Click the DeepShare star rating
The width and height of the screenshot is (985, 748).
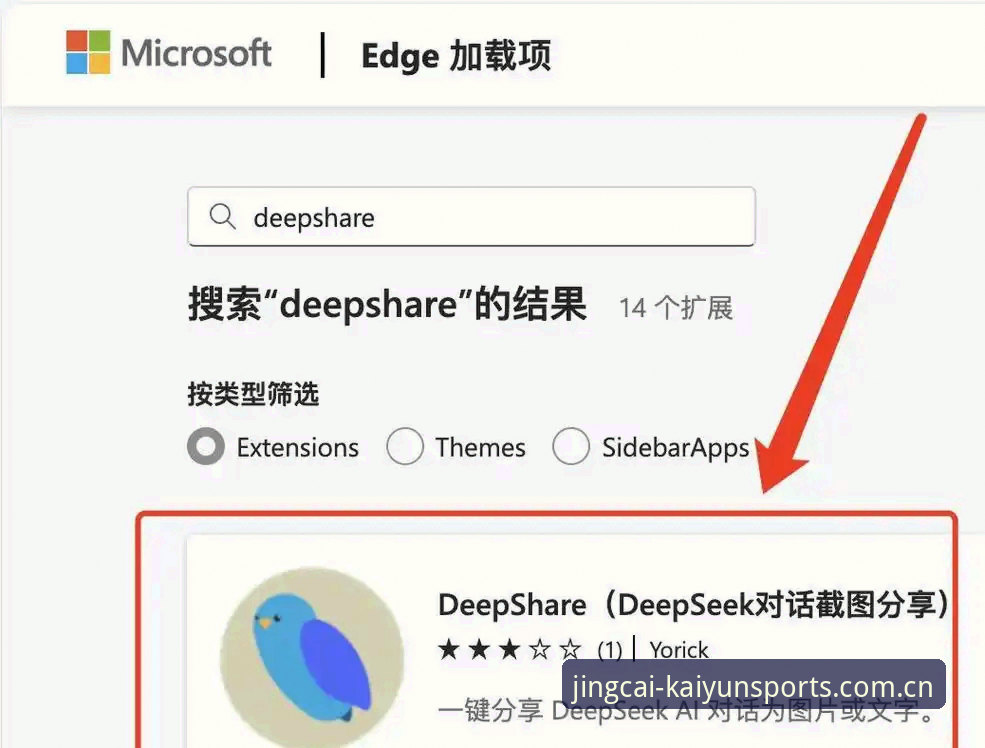point(510,649)
